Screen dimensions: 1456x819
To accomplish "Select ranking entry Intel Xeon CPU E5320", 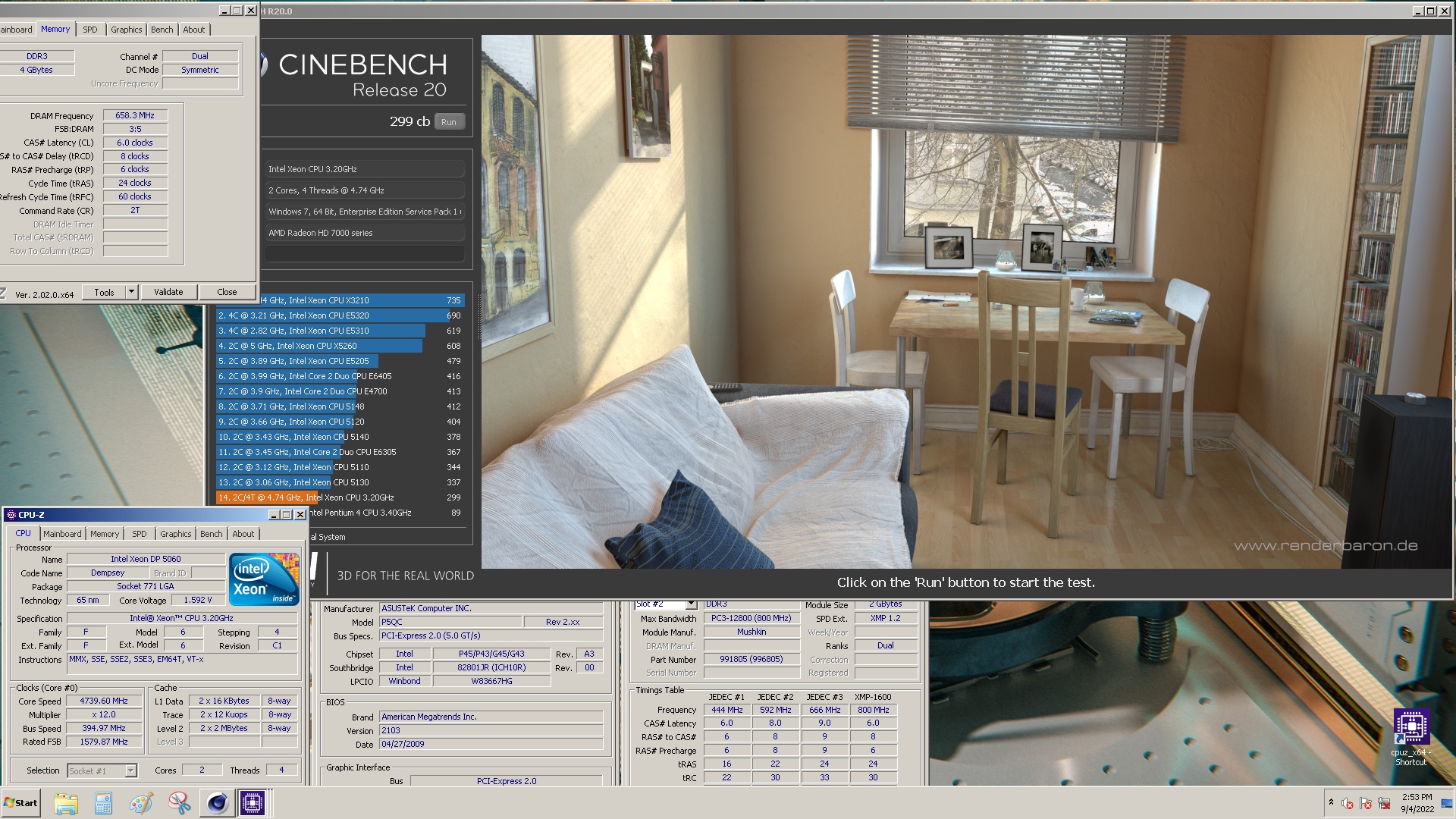I will coord(340,315).
